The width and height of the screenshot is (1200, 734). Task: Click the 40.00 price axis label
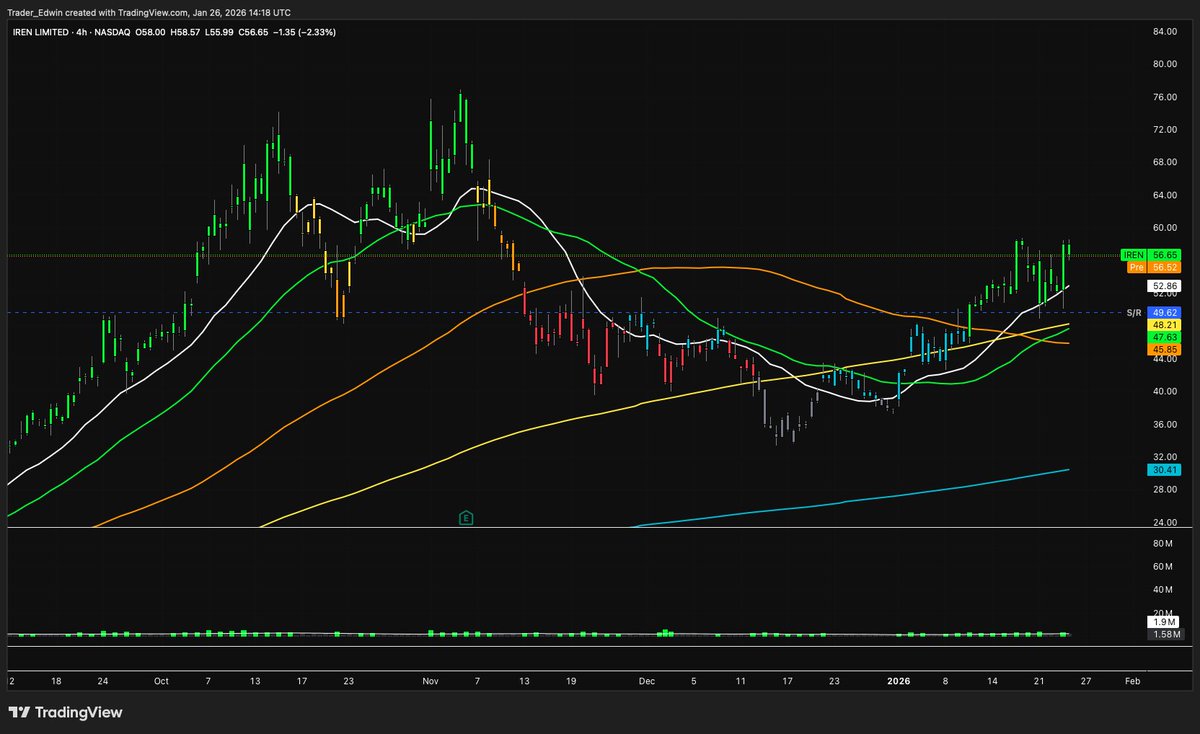[1165, 392]
